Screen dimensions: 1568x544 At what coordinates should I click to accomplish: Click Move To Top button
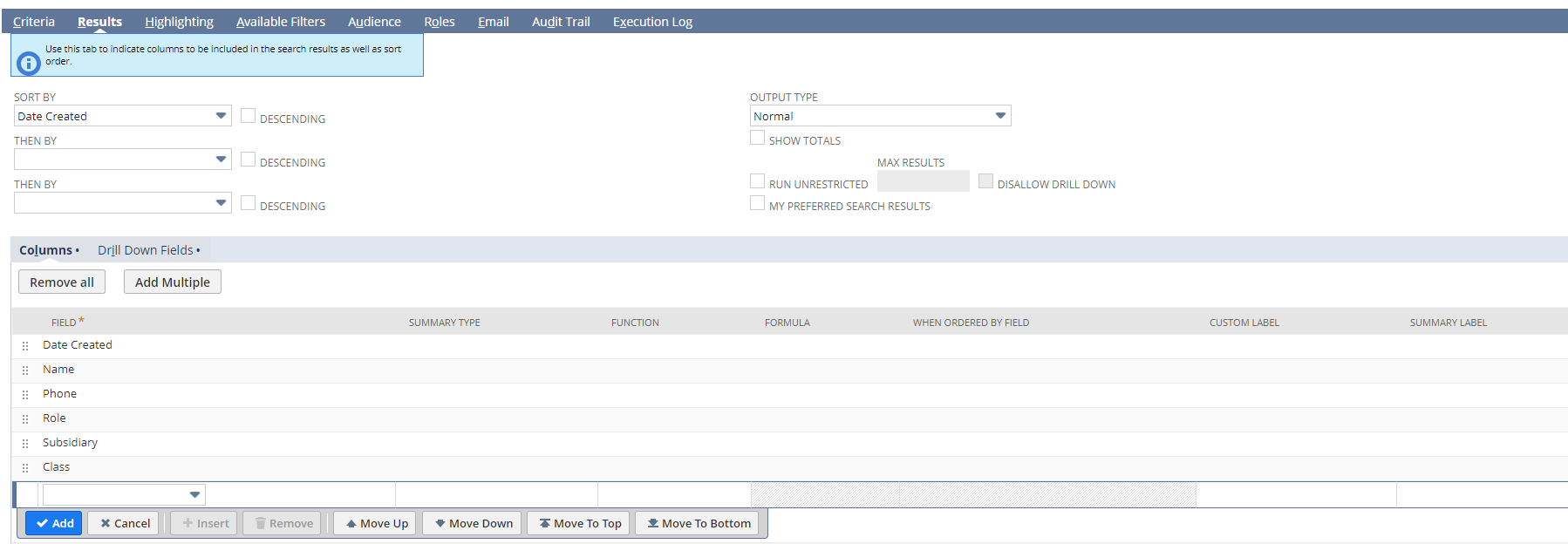point(578,523)
